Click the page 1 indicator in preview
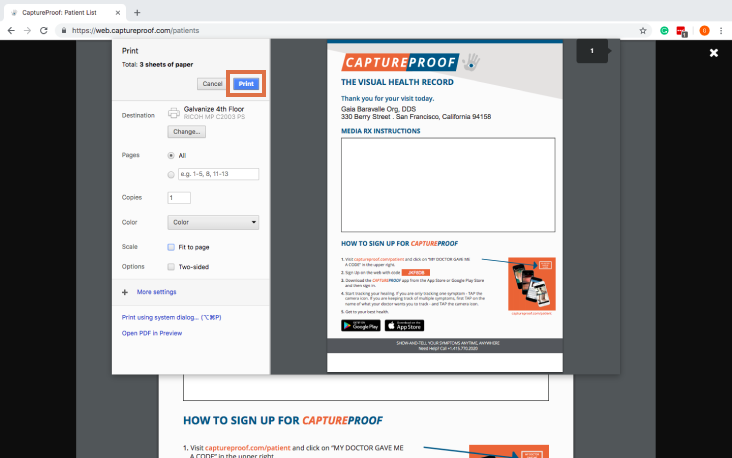This screenshot has height=458, width=732. (592, 51)
